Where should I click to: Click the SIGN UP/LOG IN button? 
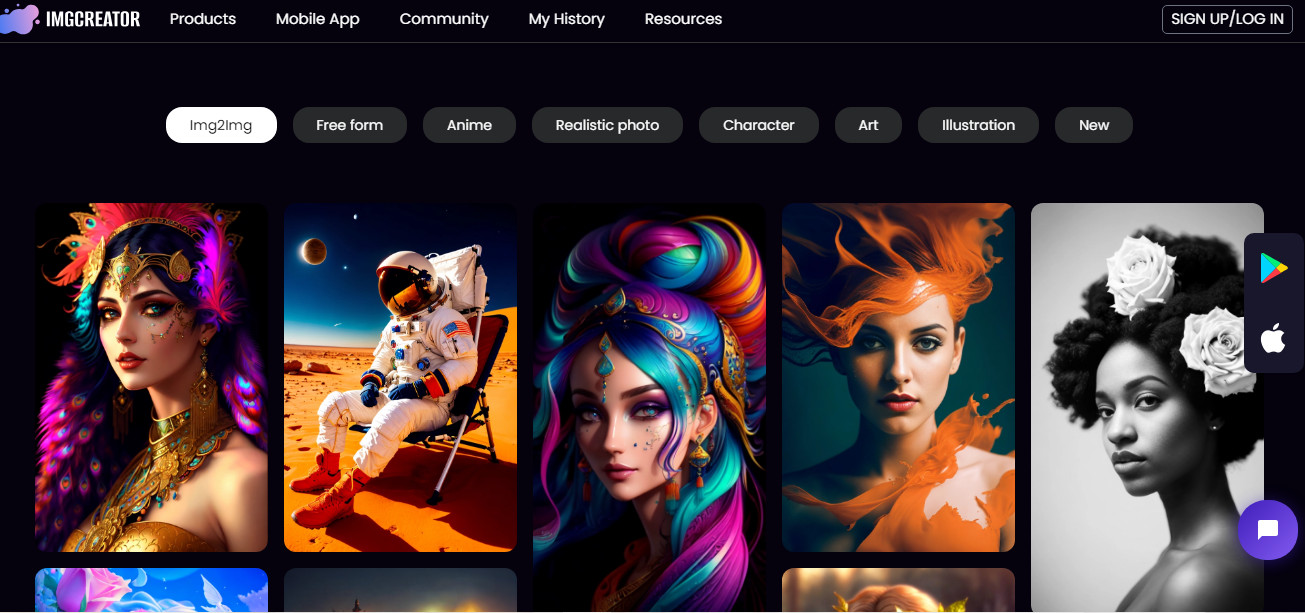[x=1227, y=19]
